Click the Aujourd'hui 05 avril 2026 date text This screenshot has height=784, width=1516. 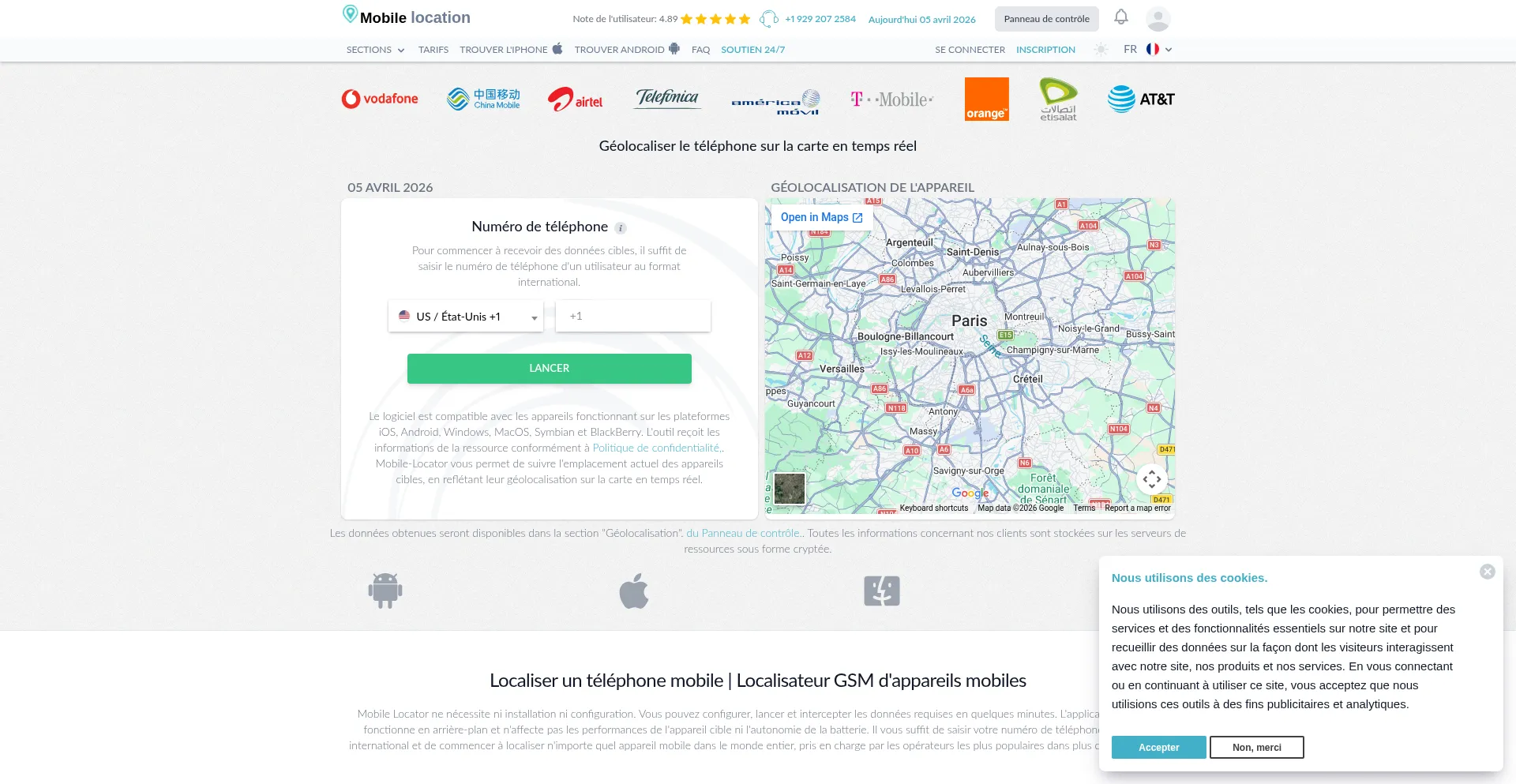click(x=921, y=20)
